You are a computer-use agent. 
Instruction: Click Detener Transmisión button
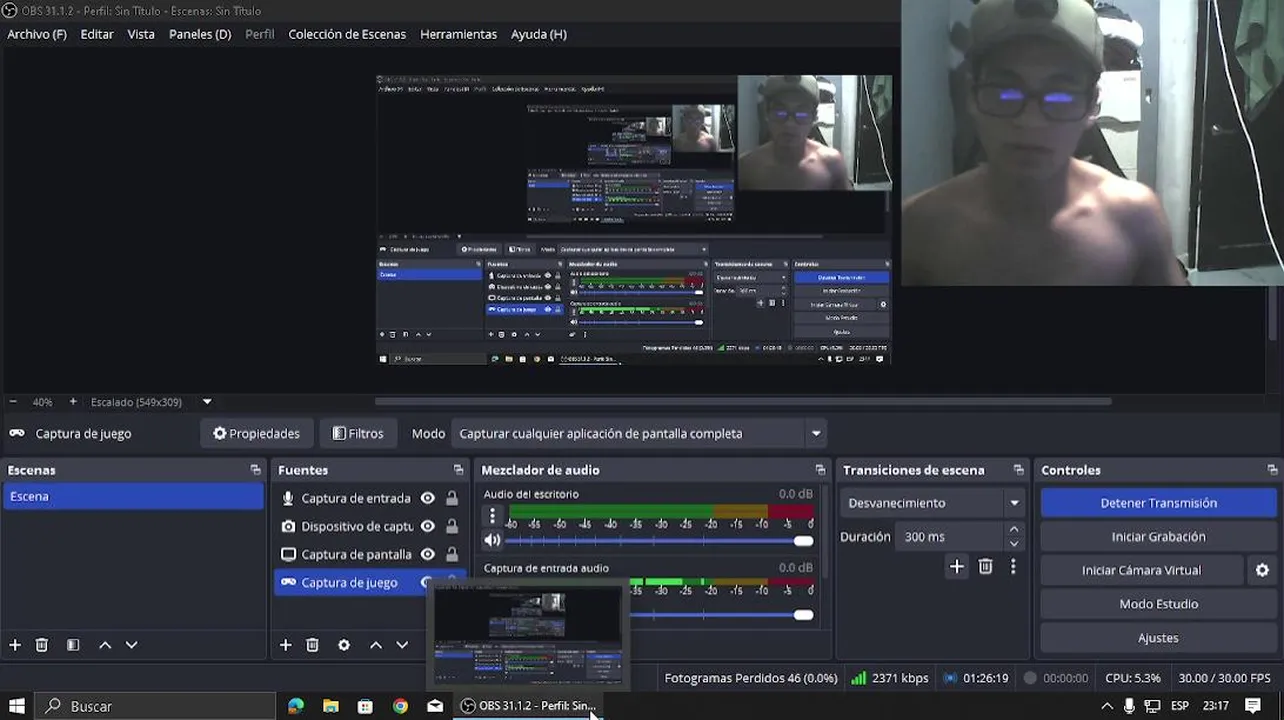1158,503
